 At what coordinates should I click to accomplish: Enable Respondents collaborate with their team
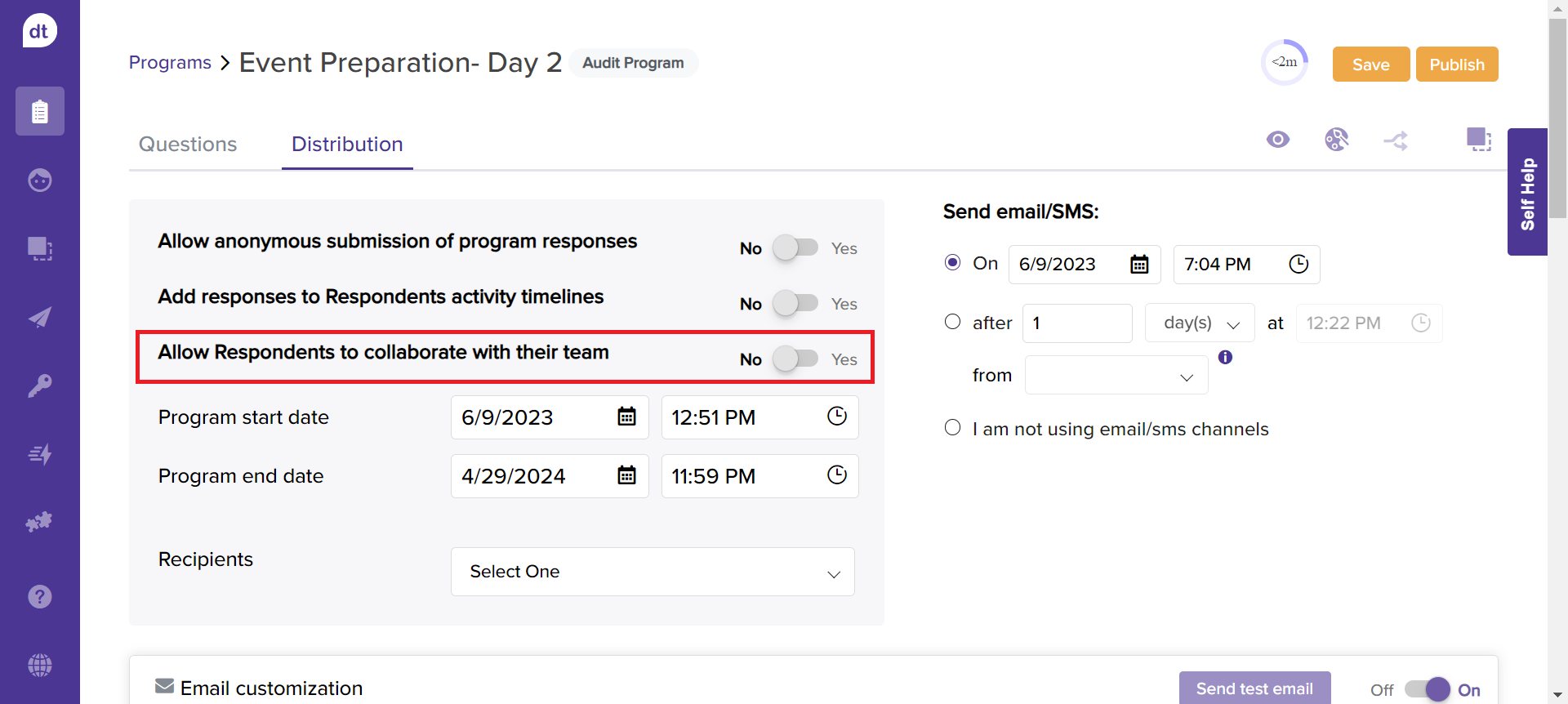[x=795, y=359]
